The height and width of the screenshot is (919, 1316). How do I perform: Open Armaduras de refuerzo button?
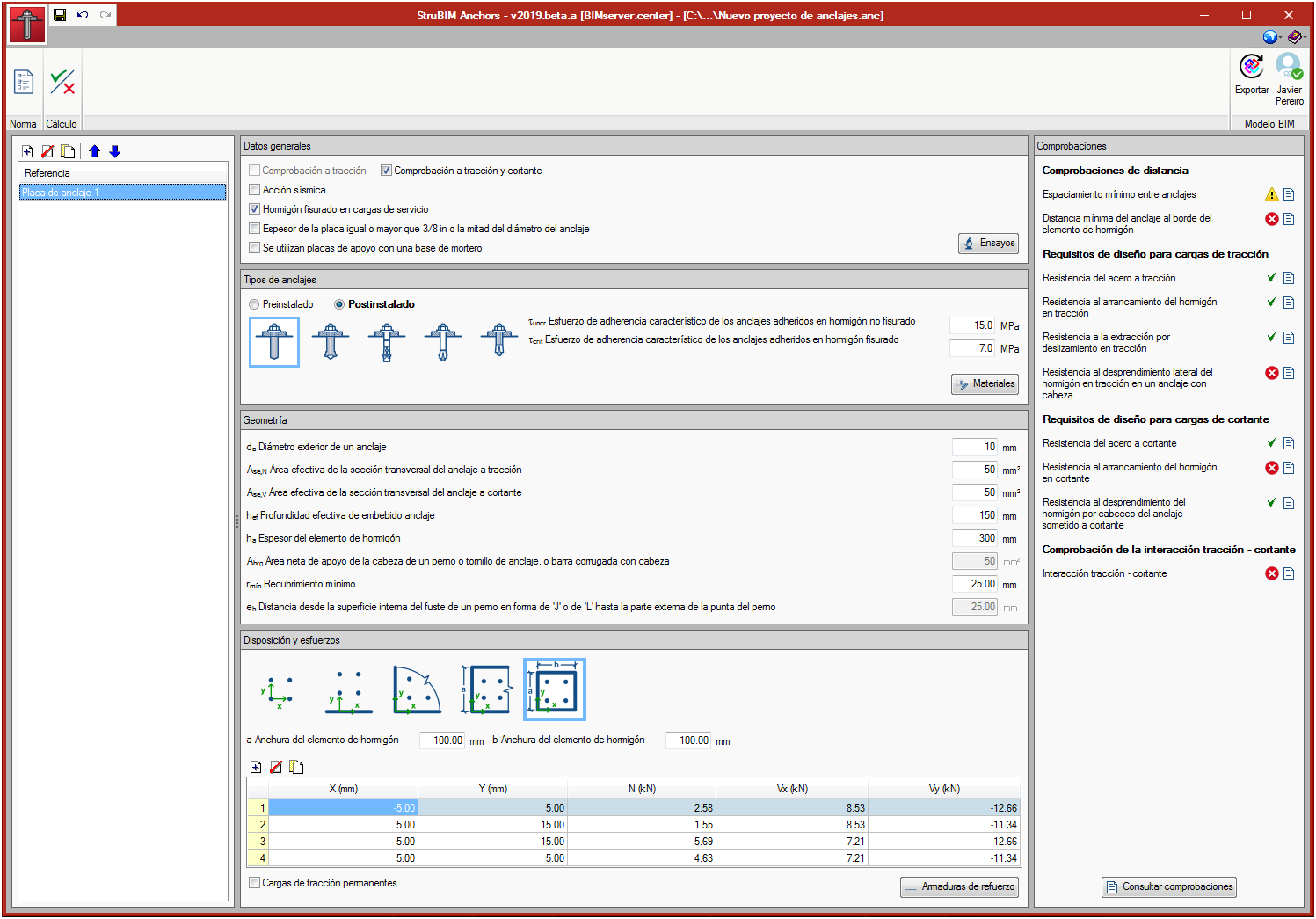pos(959,886)
